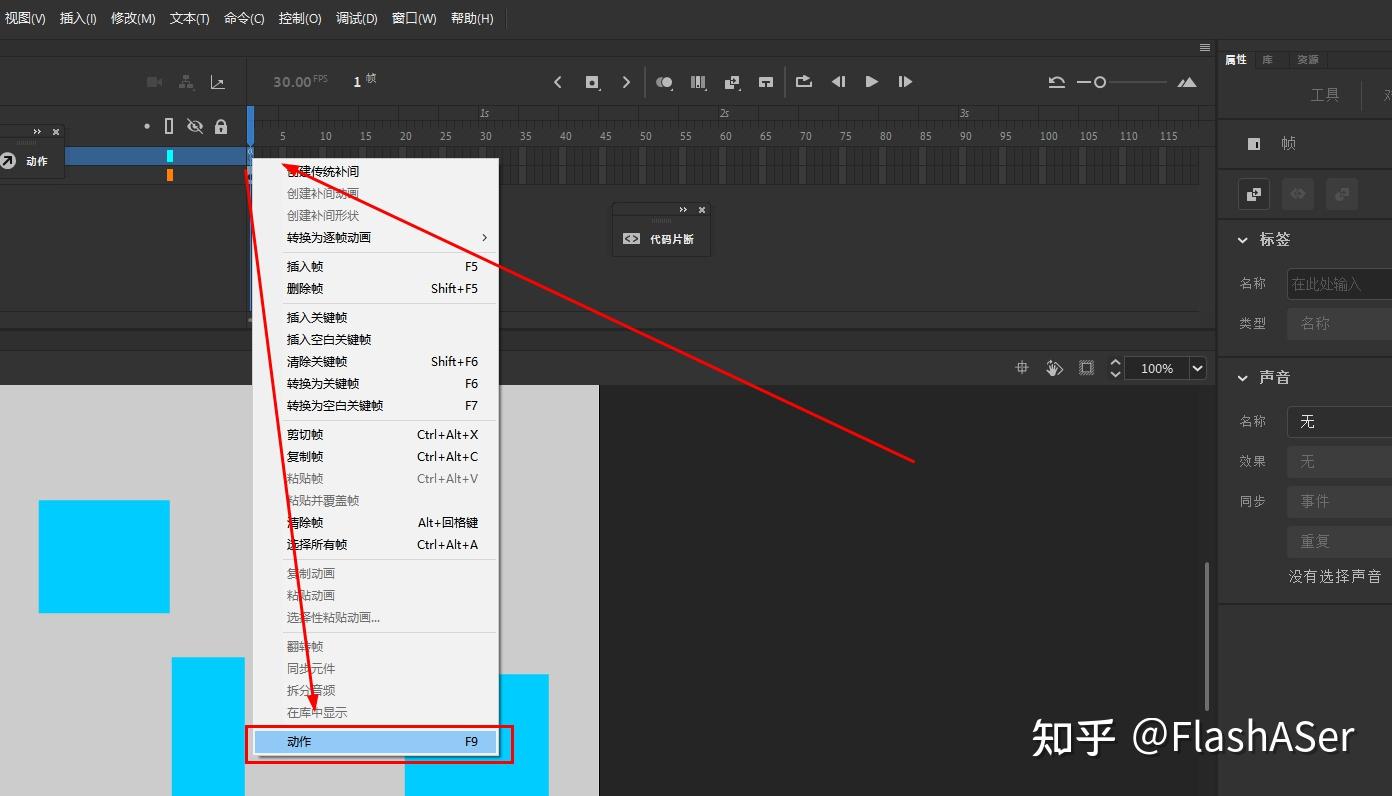Open the 同步 dropdown showing 事件

click(1339, 502)
